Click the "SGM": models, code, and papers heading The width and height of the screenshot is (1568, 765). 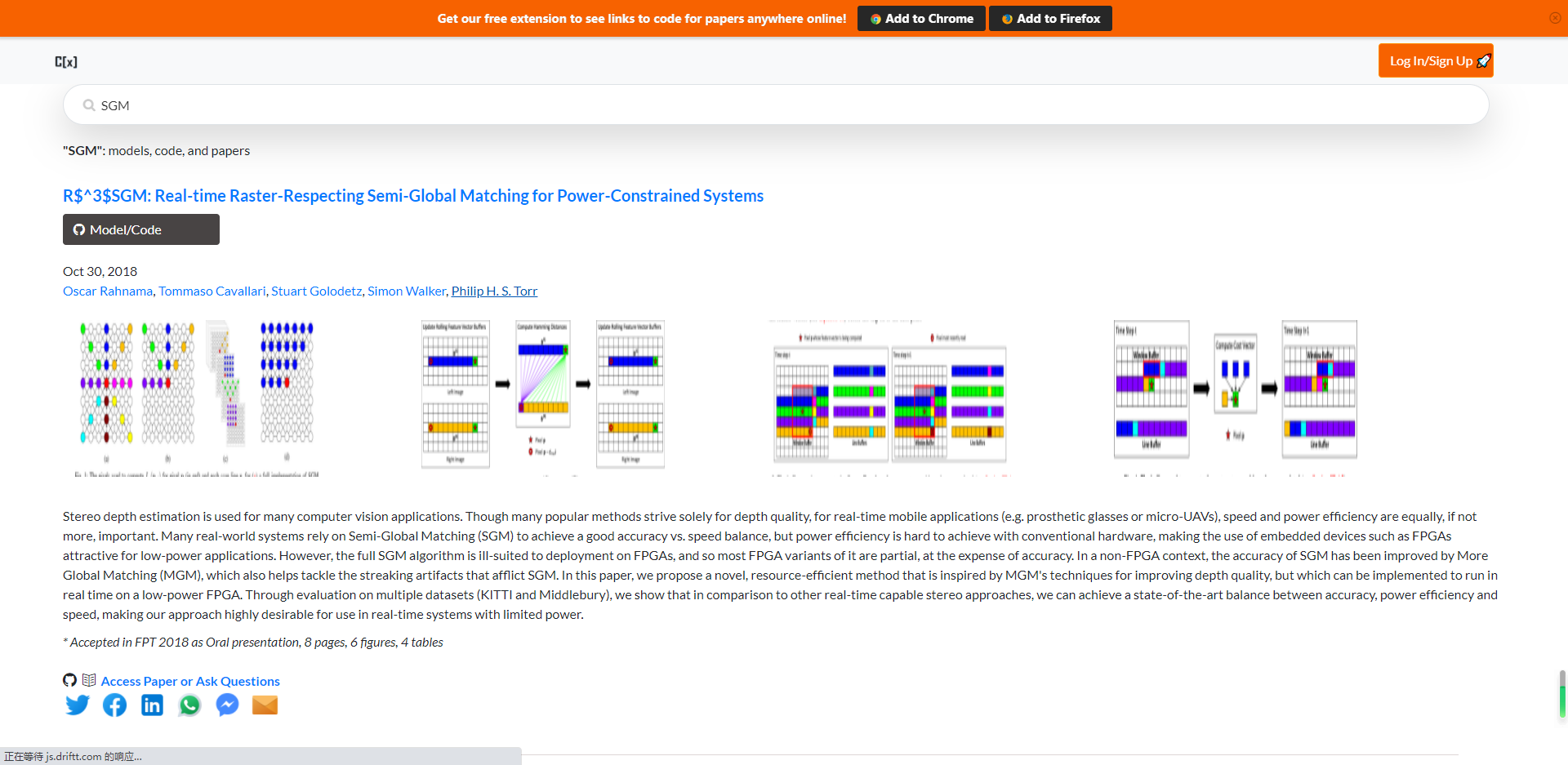pyautogui.click(x=156, y=151)
